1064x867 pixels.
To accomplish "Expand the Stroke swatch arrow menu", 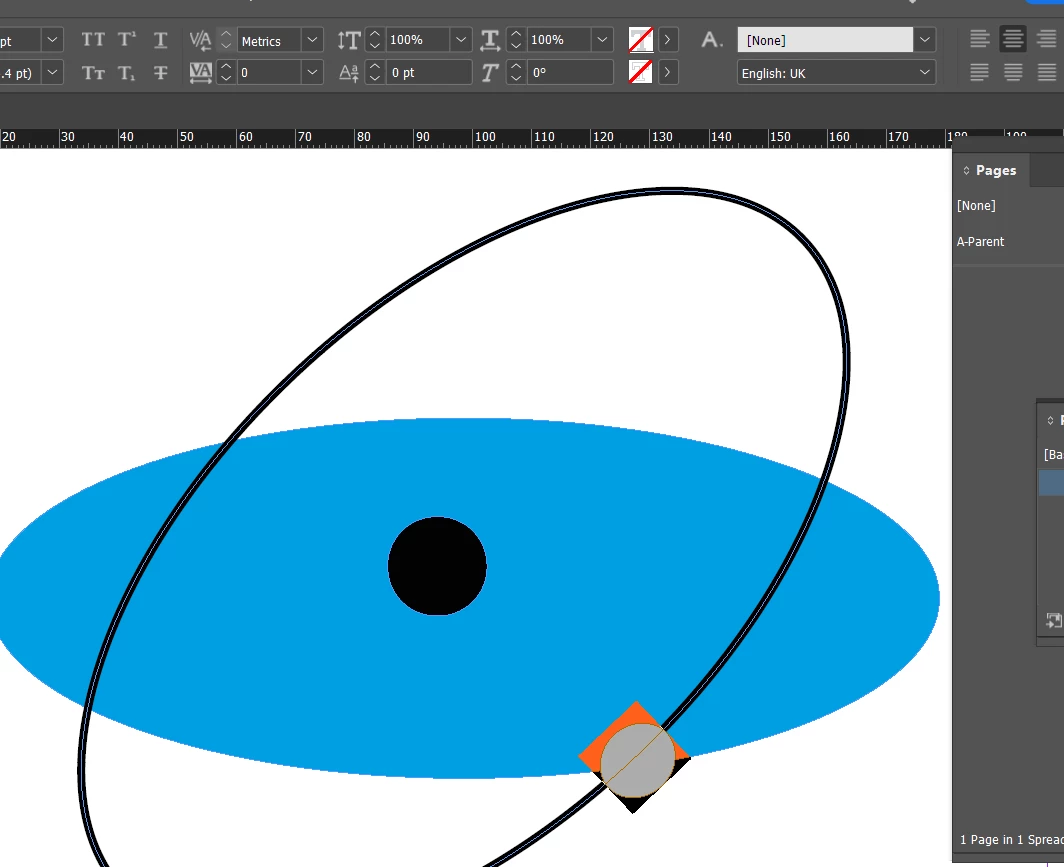I will (668, 72).
